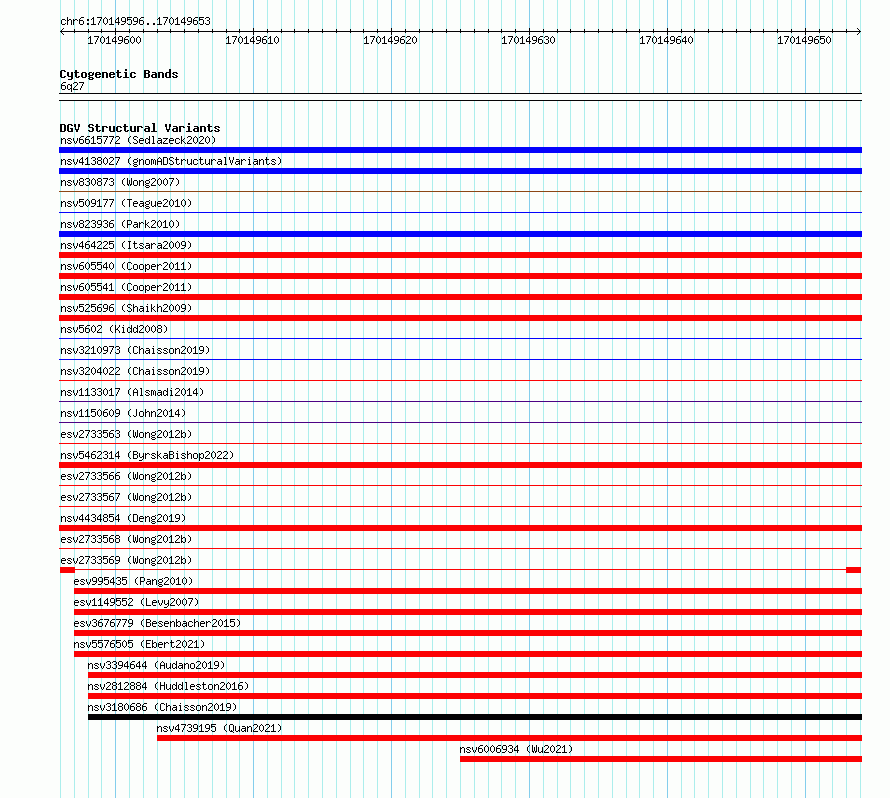Click nsv5462314 (ByrskaBishop2022) label

click(x=147, y=455)
